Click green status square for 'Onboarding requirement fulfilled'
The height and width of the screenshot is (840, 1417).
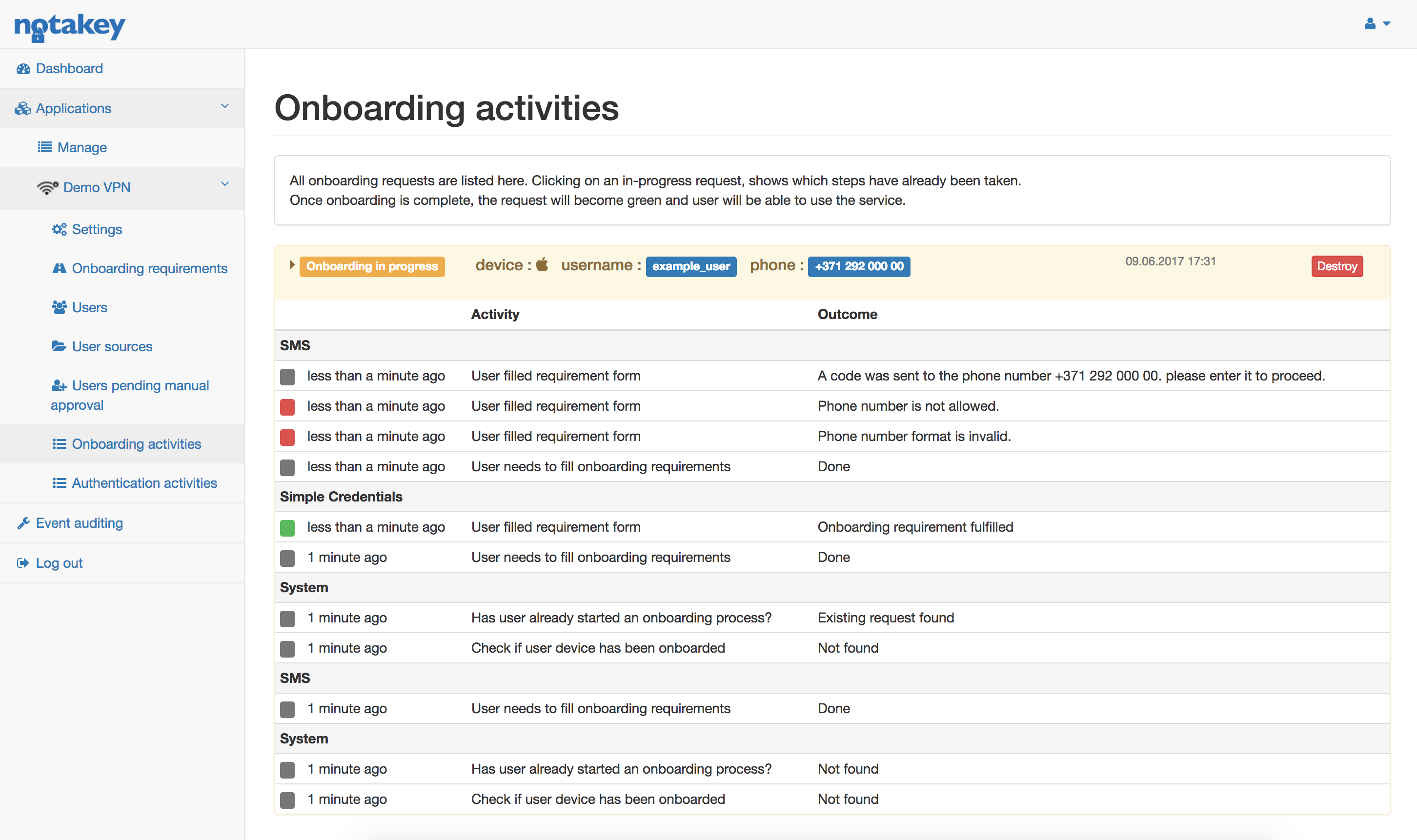click(x=287, y=527)
